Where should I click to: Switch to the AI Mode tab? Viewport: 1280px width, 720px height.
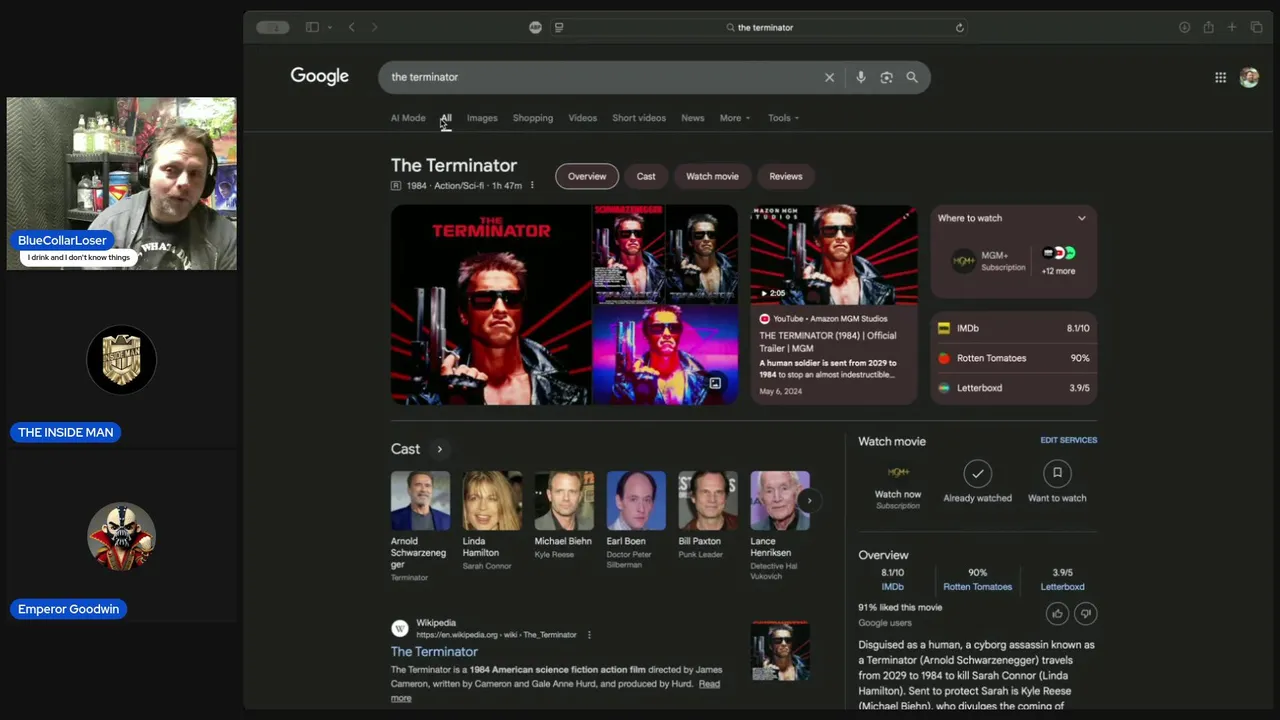[x=408, y=118]
